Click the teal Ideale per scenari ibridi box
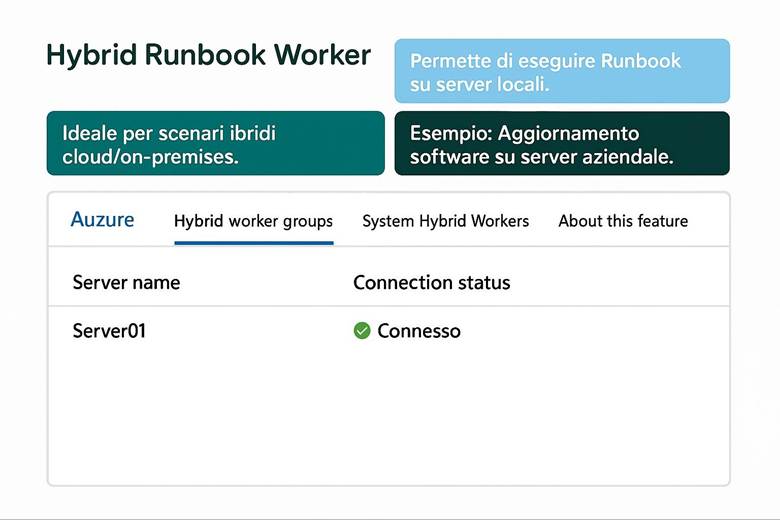Screen dimensions: 780x520 [x=215, y=144]
